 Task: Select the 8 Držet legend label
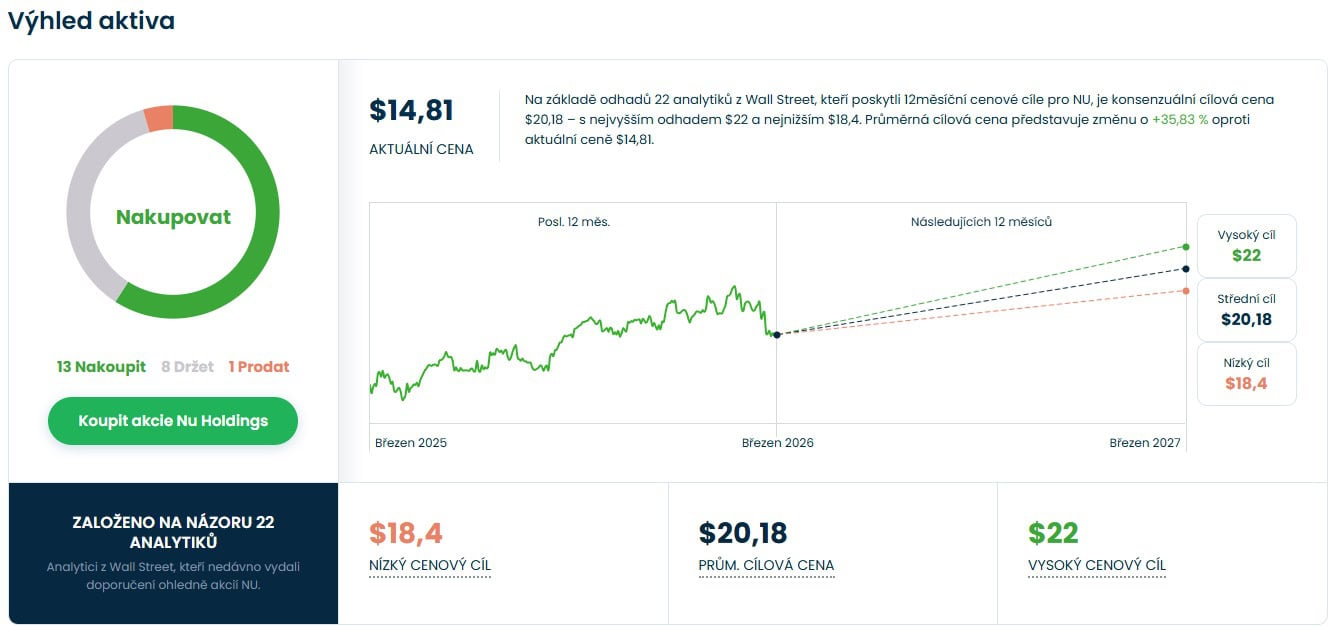pyautogui.click(x=187, y=367)
